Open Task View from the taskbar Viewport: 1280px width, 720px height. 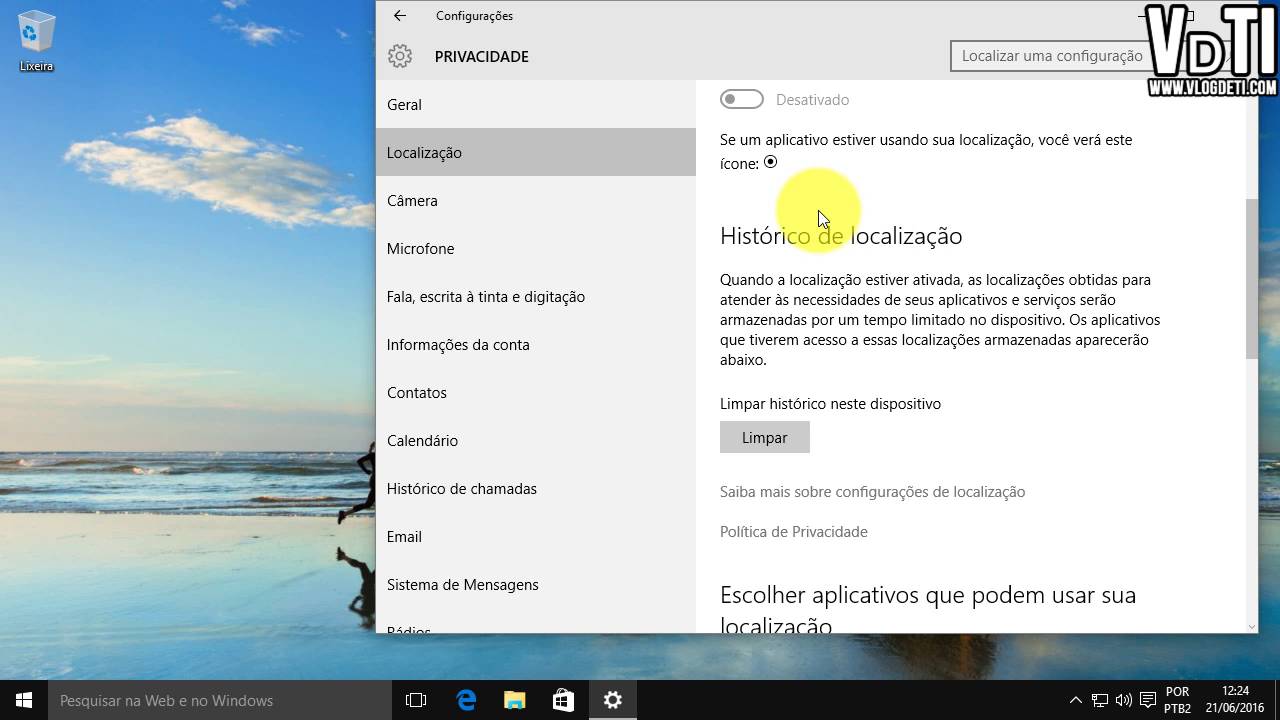pyautogui.click(x=415, y=700)
